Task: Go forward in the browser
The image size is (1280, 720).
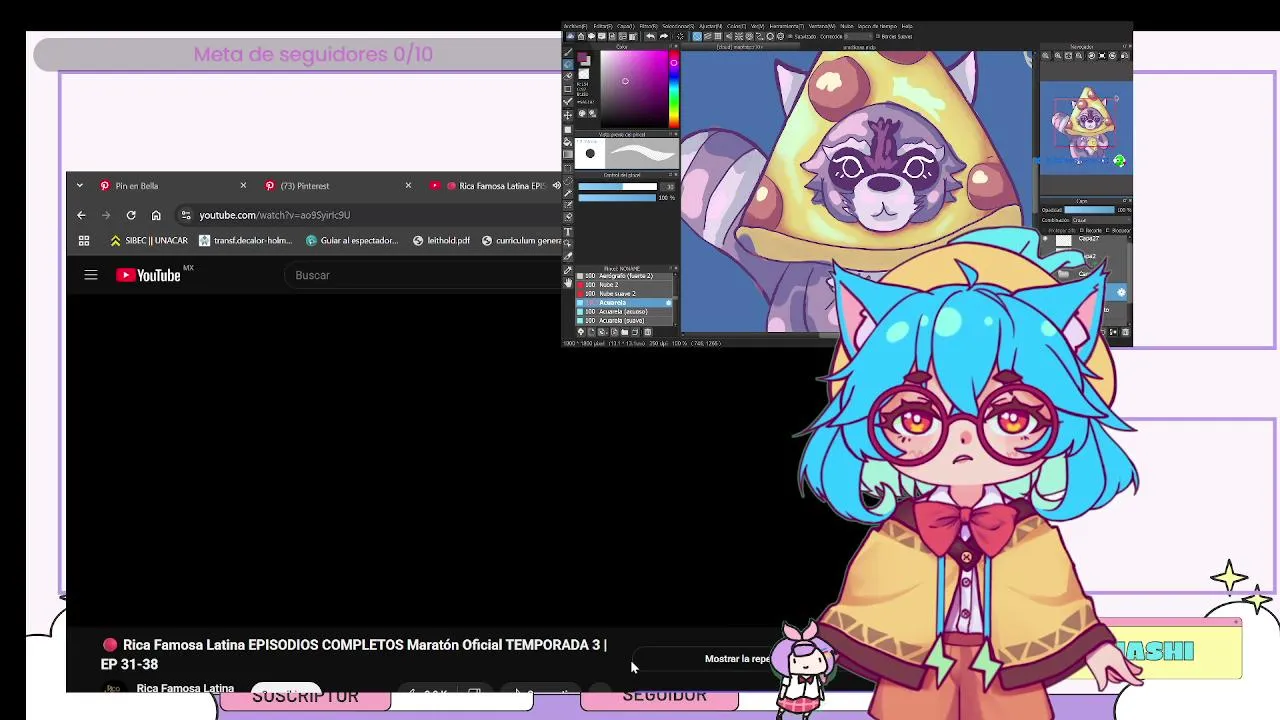Action: tap(106, 215)
